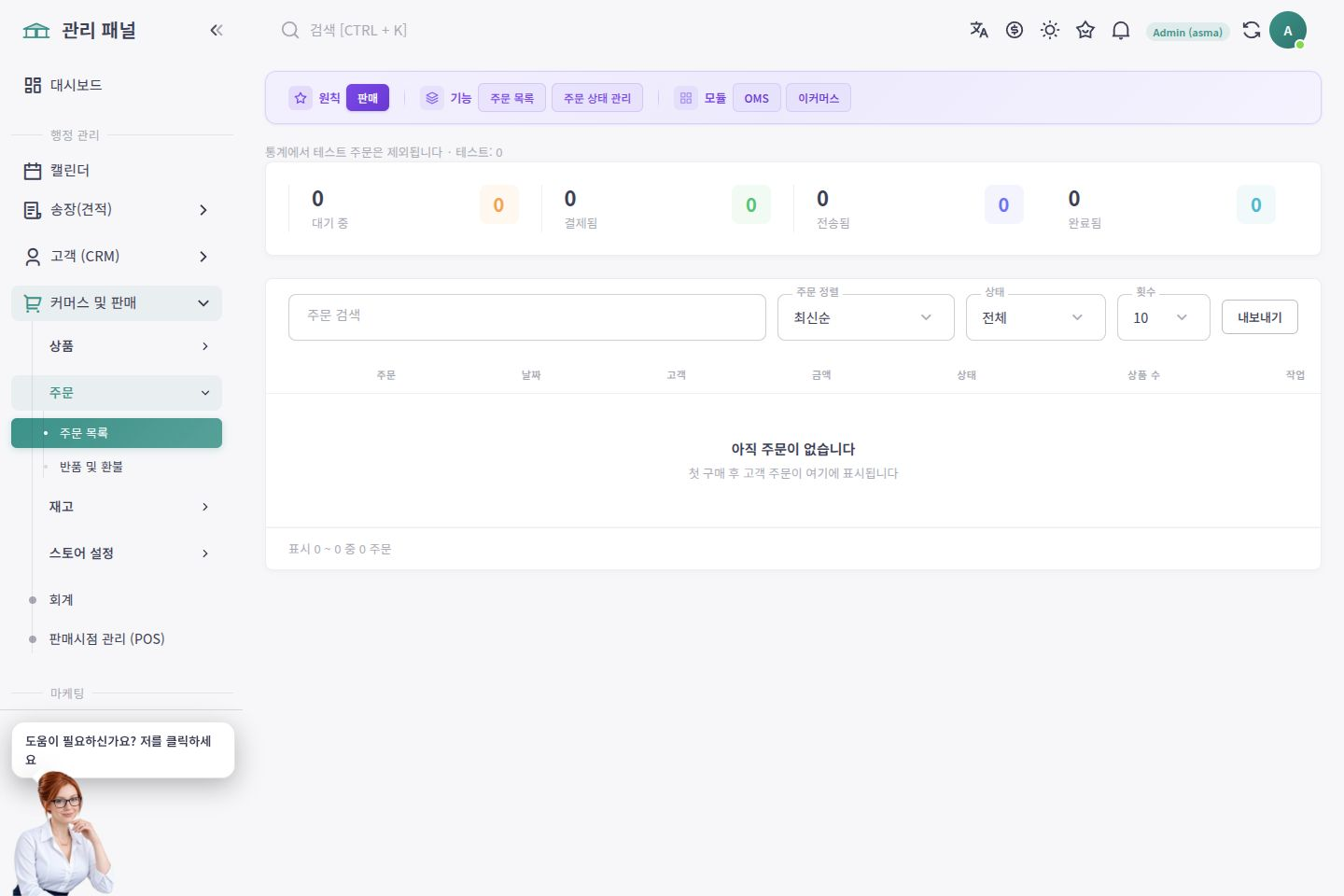The image size is (1344, 896).
Task: Open 캘린더 menu item
Action: [117, 171]
